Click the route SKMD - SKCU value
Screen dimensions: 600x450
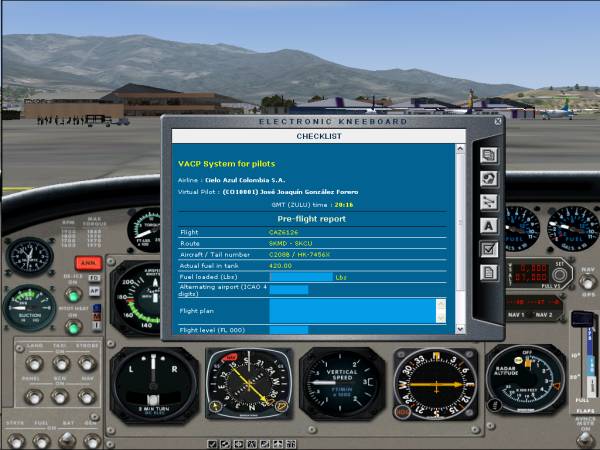tap(290, 243)
